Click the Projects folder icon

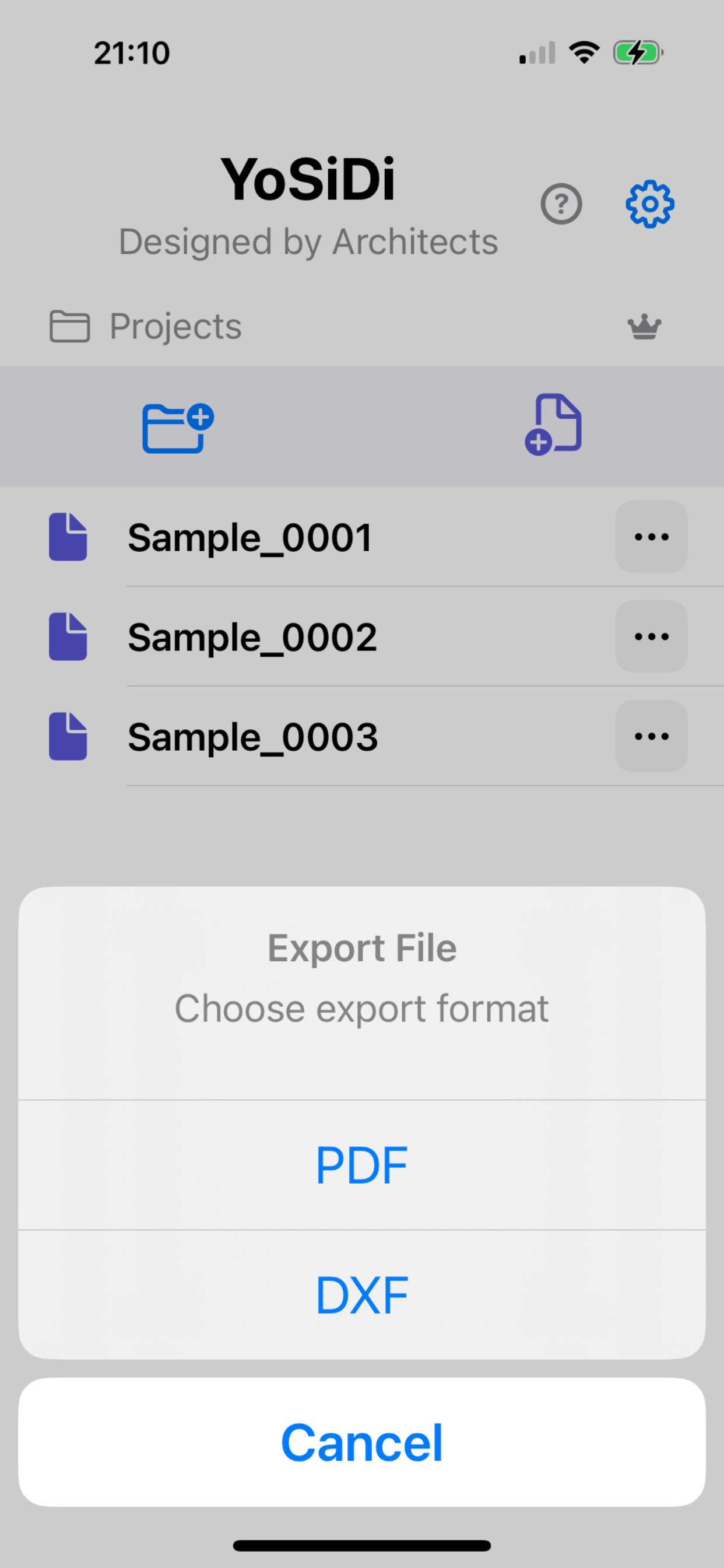click(x=69, y=326)
